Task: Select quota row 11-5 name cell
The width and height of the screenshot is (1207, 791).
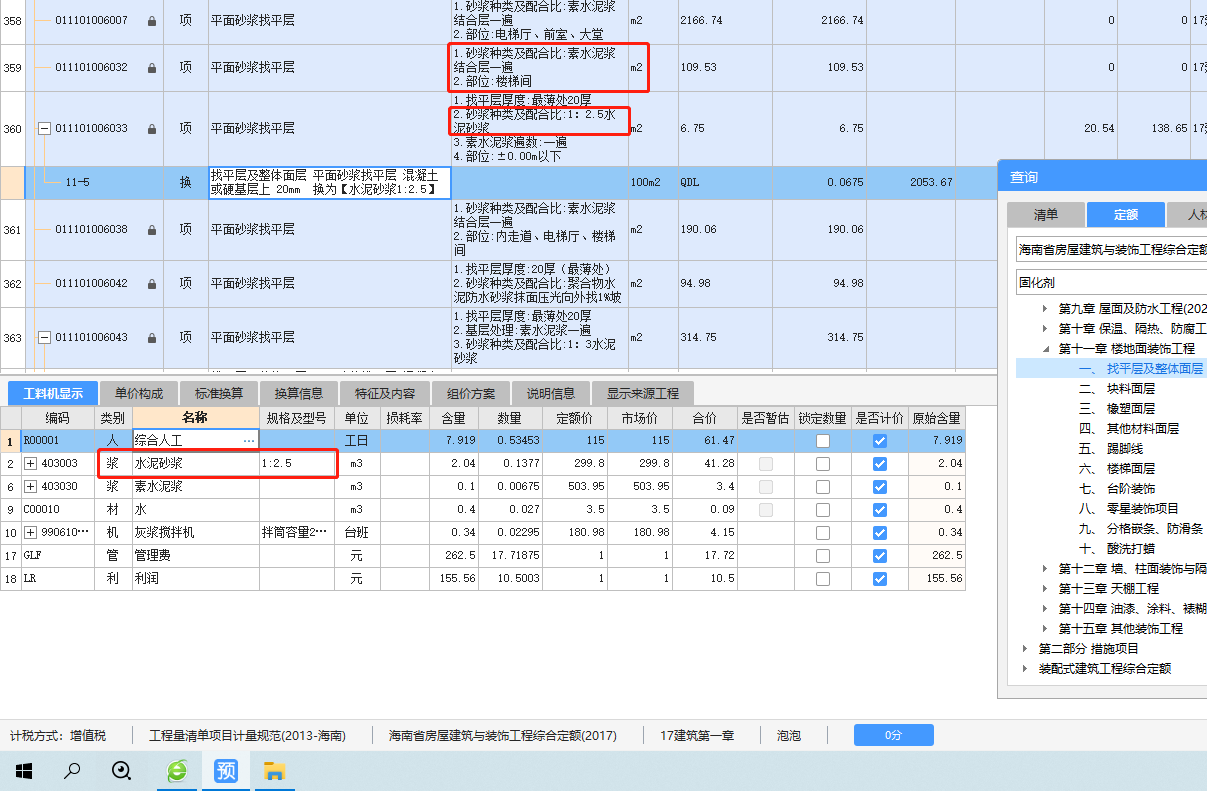Action: [x=330, y=183]
